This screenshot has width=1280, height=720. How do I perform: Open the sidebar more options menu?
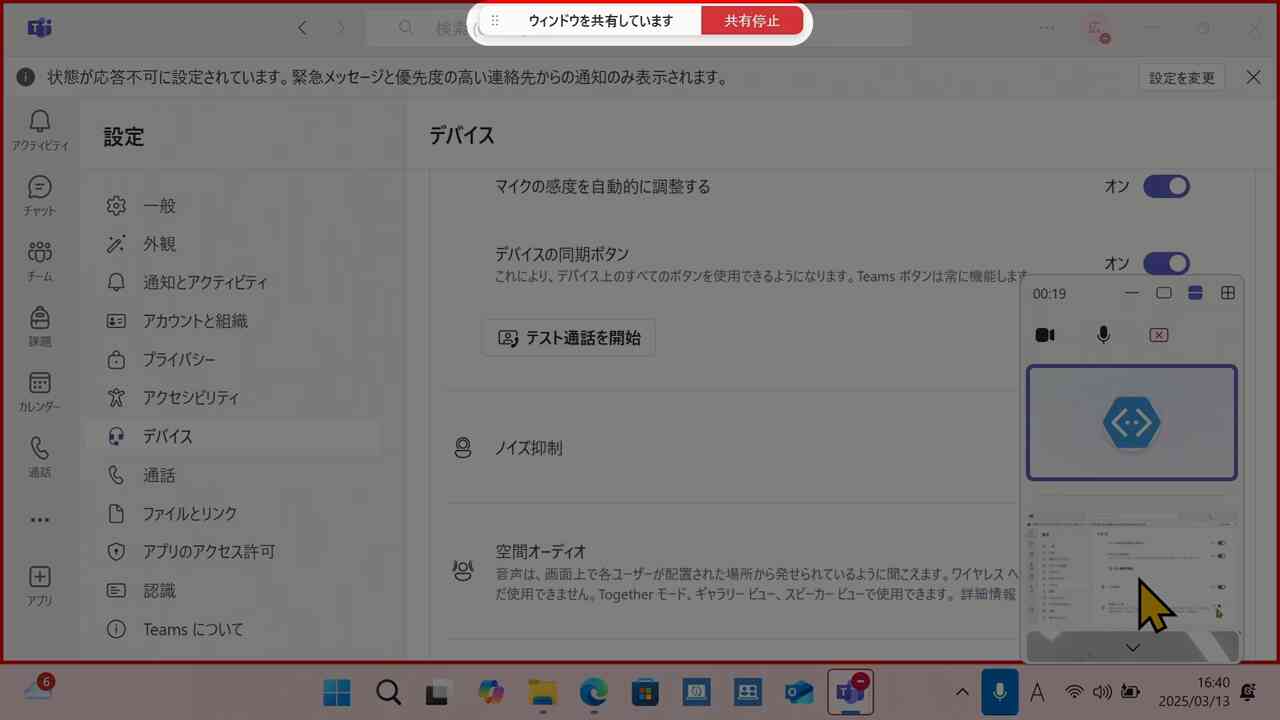click(x=40, y=519)
